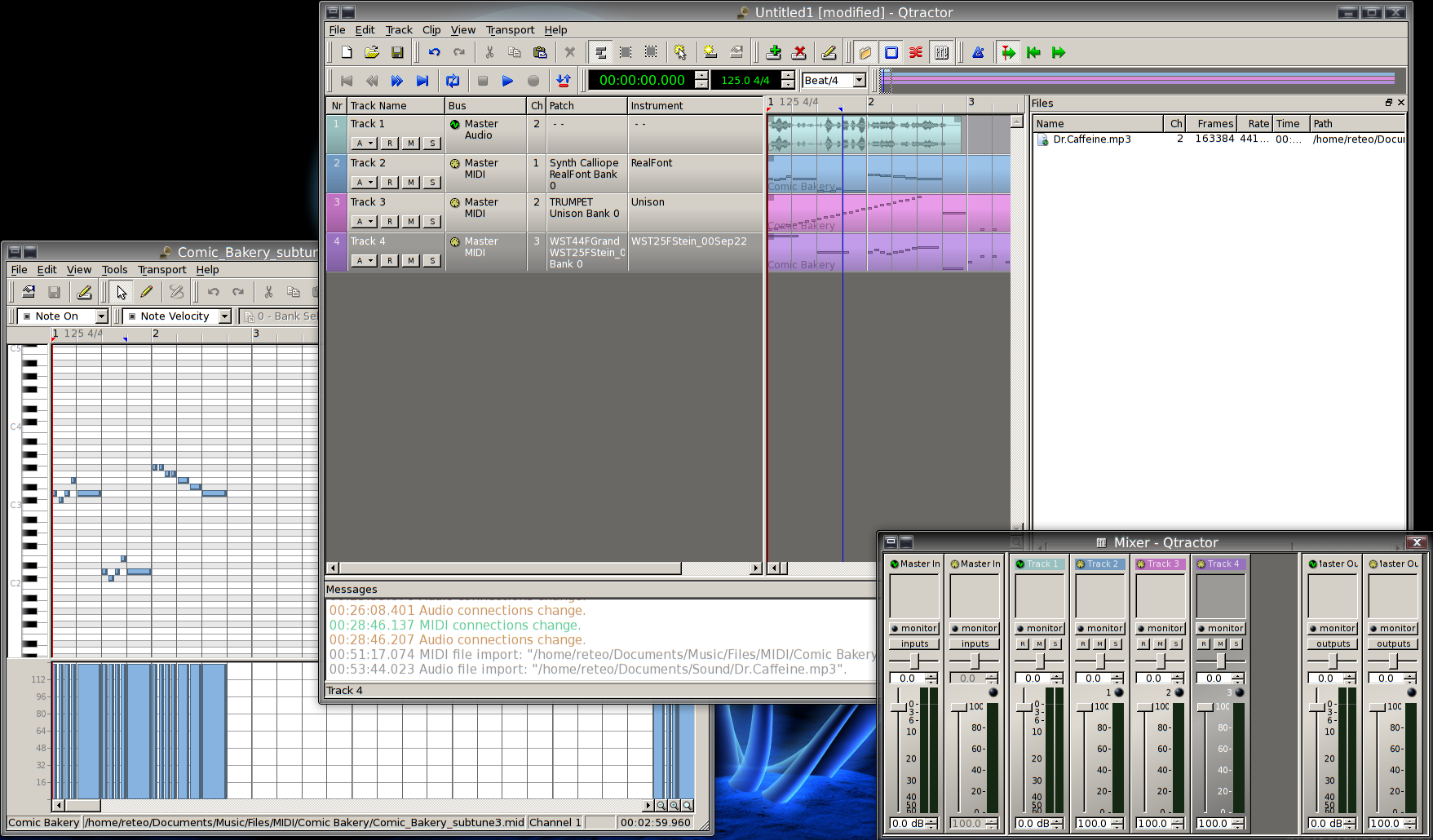Open a session file with folder icon
The height and width of the screenshot is (840, 1433).
point(372,52)
